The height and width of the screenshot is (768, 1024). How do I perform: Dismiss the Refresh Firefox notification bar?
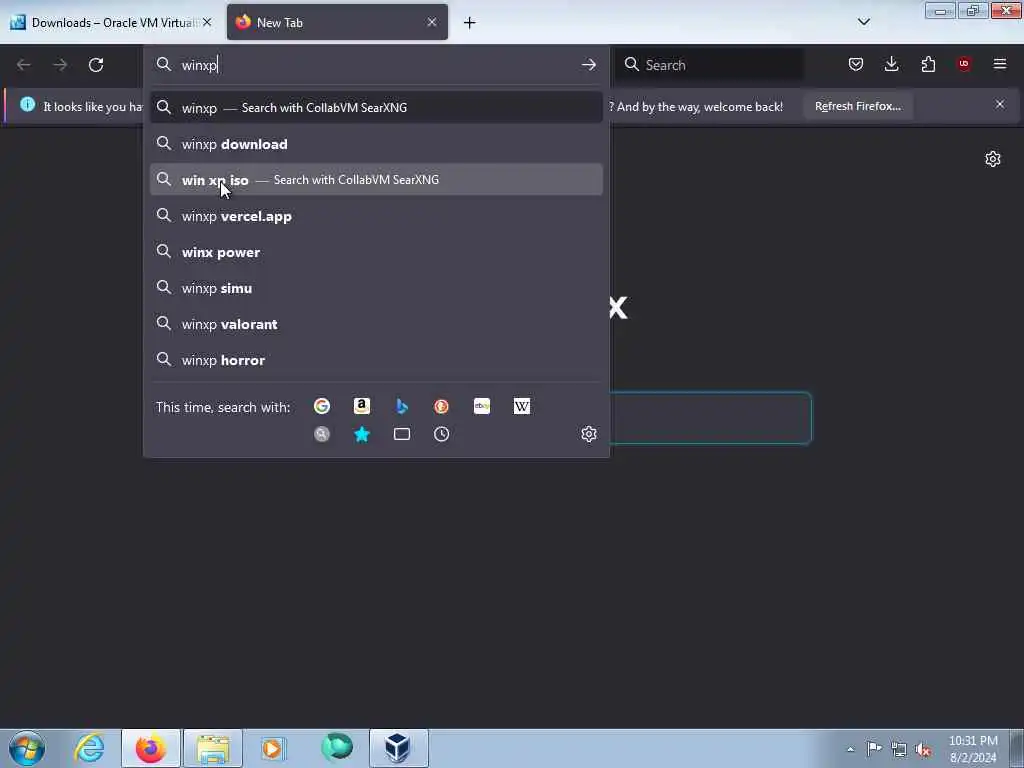tap(1000, 104)
